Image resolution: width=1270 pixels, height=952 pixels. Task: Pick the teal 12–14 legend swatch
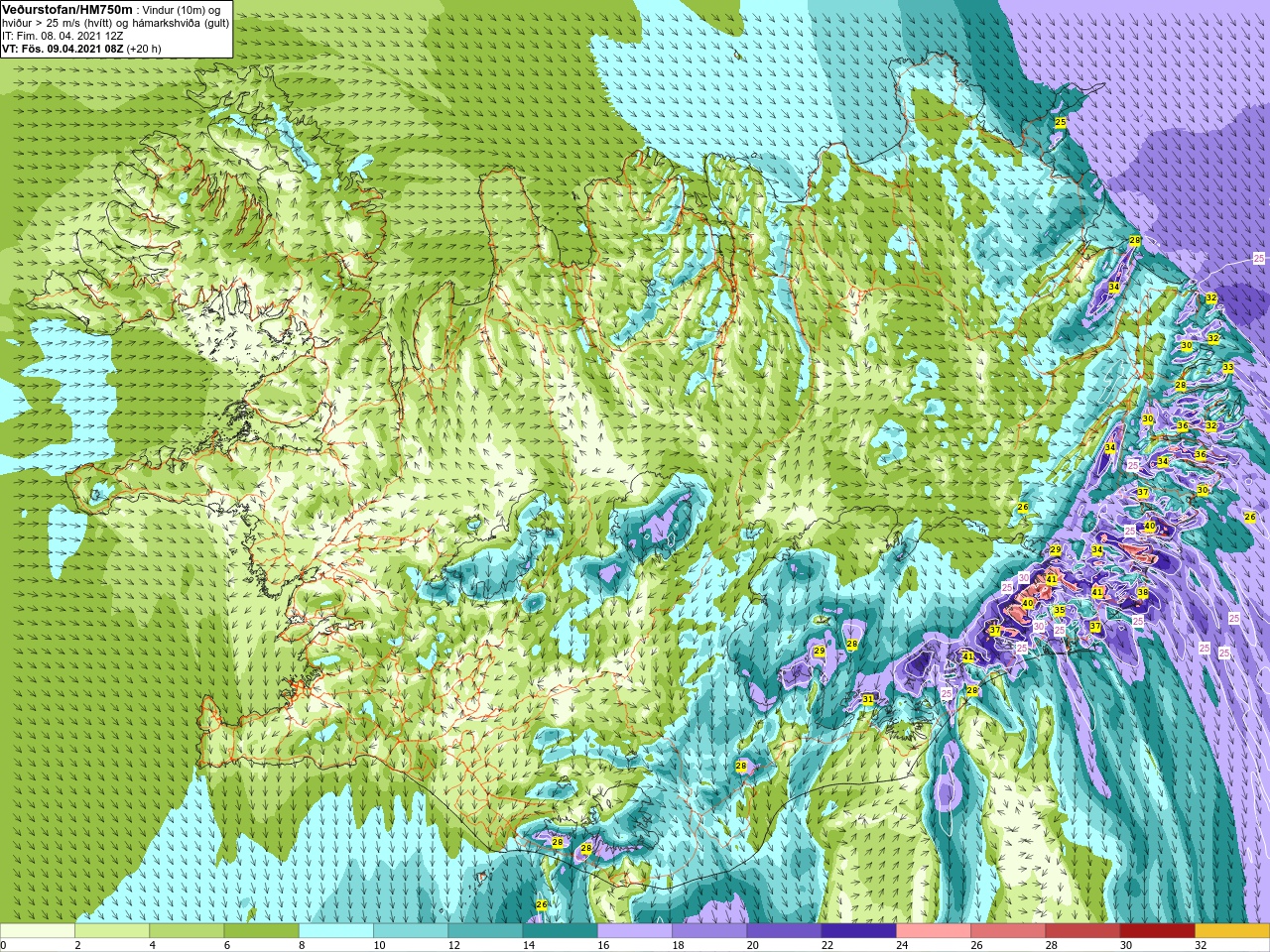pyautogui.click(x=485, y=931)
